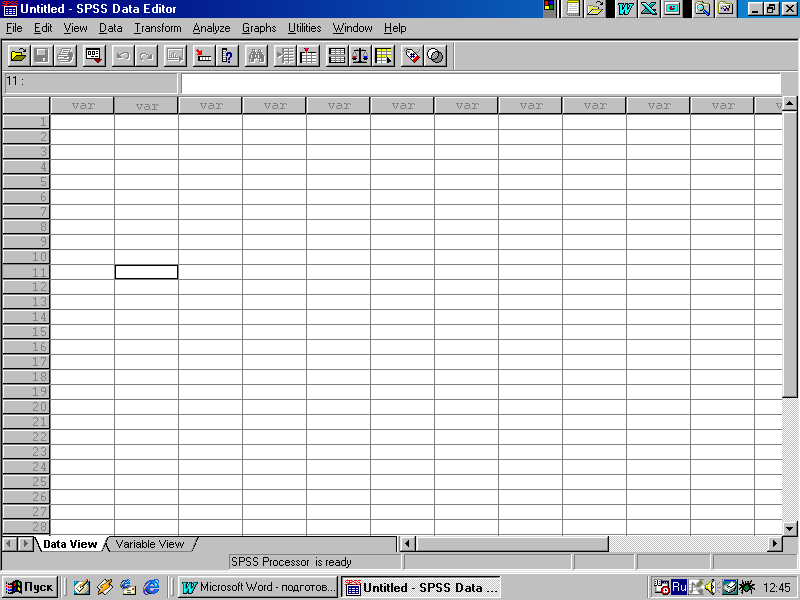Click the Redo arrow icon
800x600 pixels.
coord(146,56)
